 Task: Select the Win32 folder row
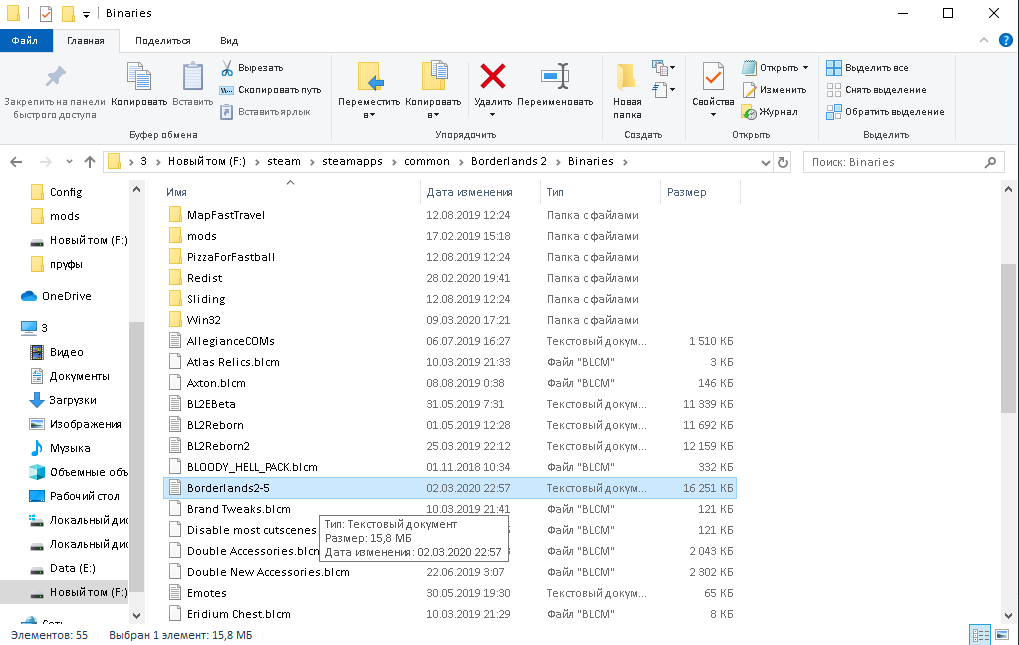click(x=450, y=320)
